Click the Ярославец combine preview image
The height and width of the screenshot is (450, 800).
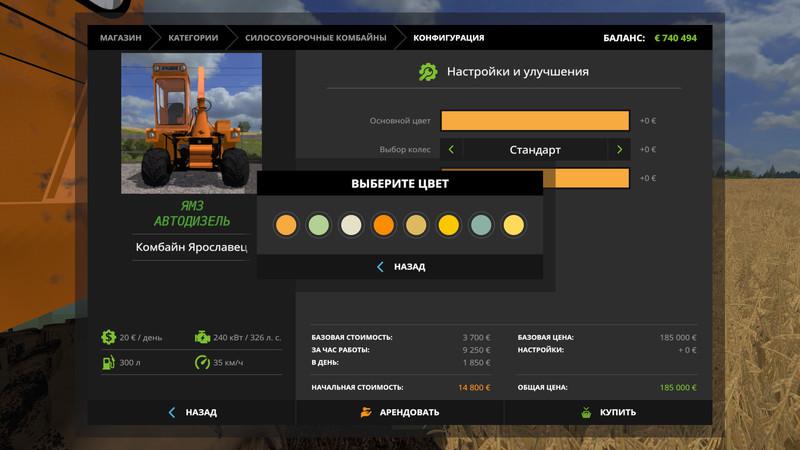(x=191, y=123)
